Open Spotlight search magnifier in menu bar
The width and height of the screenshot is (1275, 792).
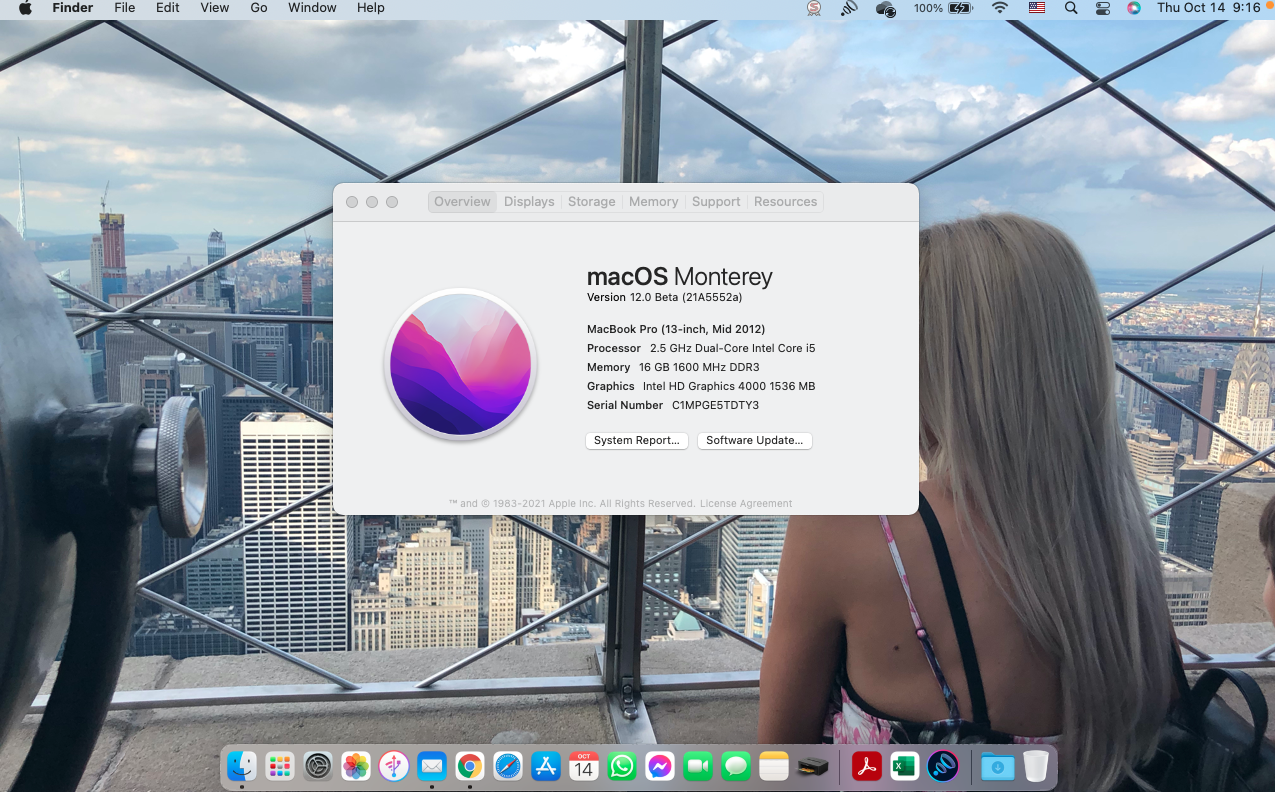tap(1071, 8)
